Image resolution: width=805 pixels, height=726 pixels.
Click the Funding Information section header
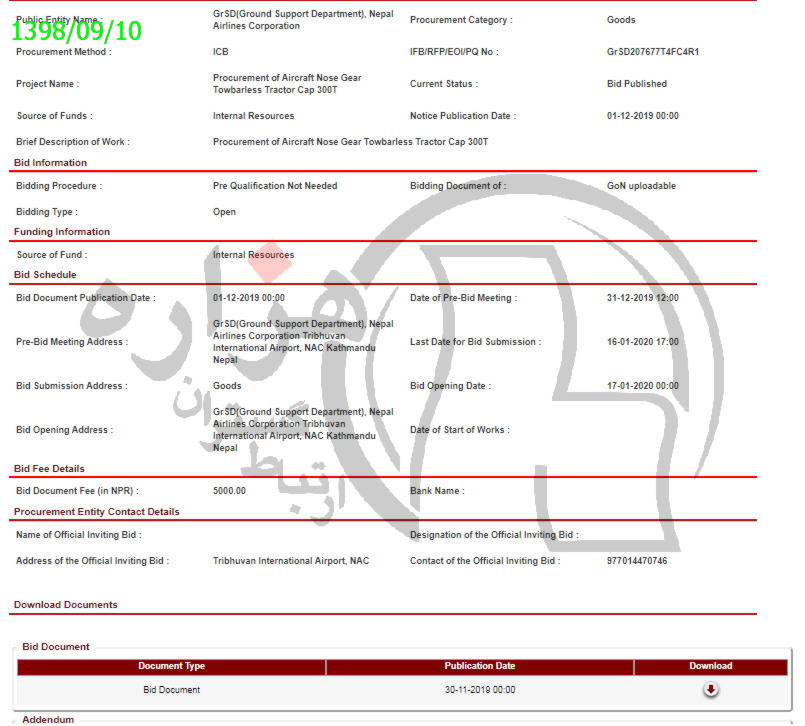pos(61,232)
